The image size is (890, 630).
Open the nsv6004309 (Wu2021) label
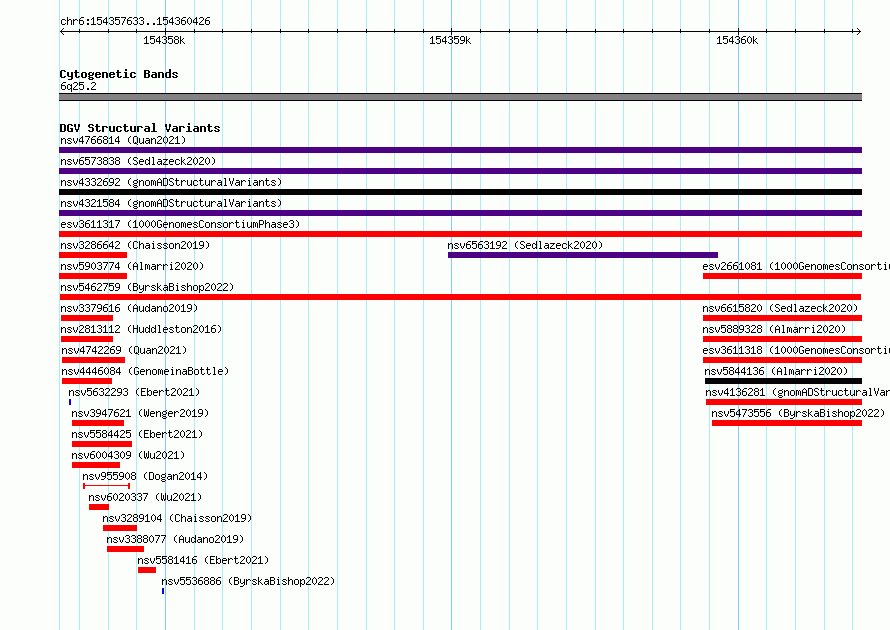click(128, 455)
